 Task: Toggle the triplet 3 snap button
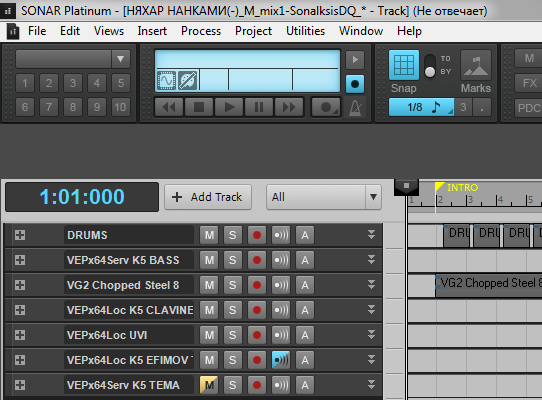pos(463,107)
